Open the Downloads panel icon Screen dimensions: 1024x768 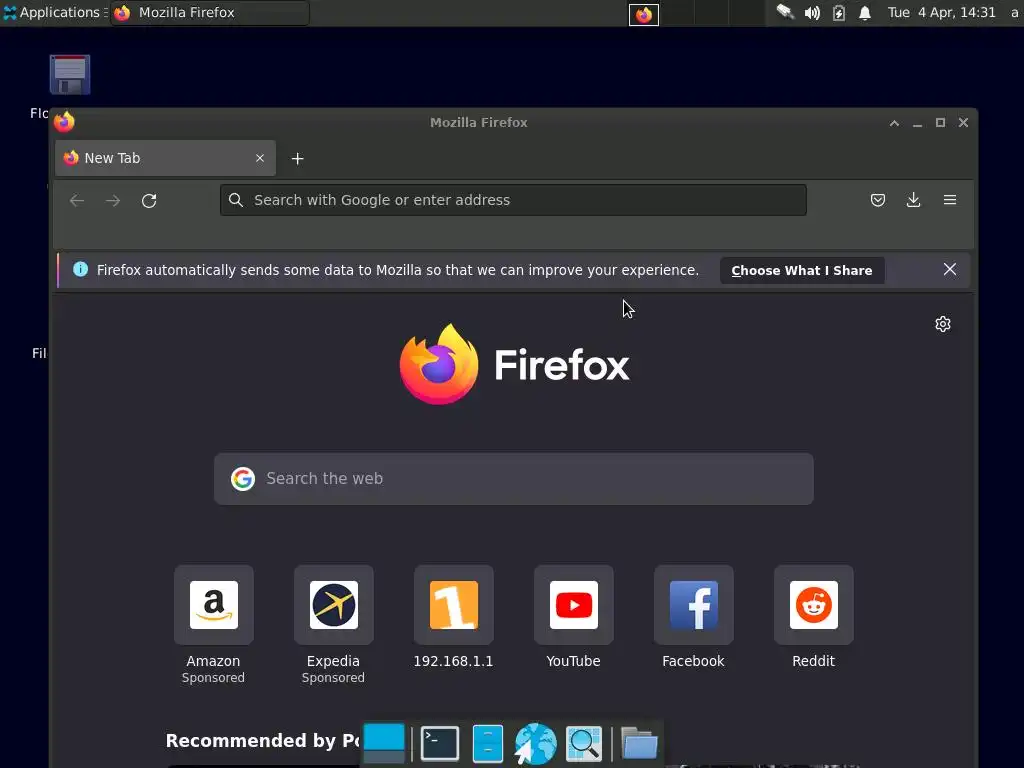tap(914, 200)
